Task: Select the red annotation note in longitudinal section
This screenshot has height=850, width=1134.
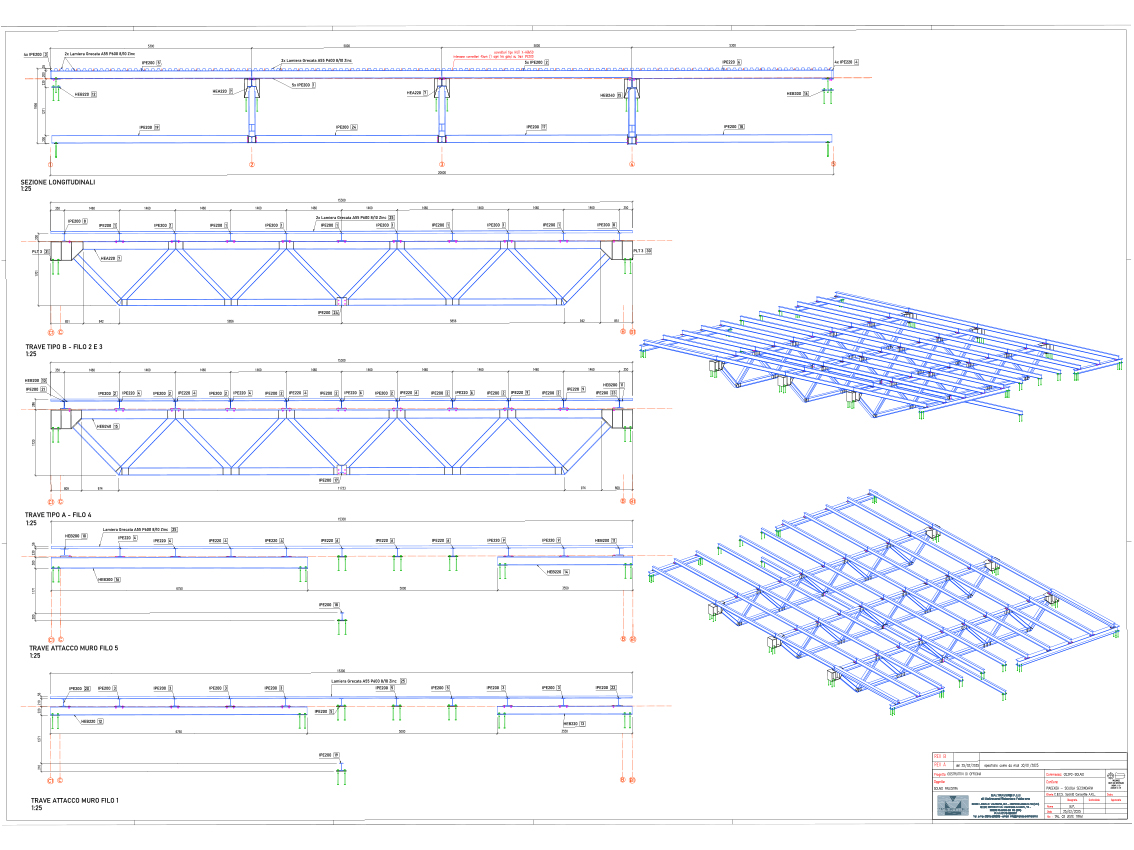Action: [493, 54]
